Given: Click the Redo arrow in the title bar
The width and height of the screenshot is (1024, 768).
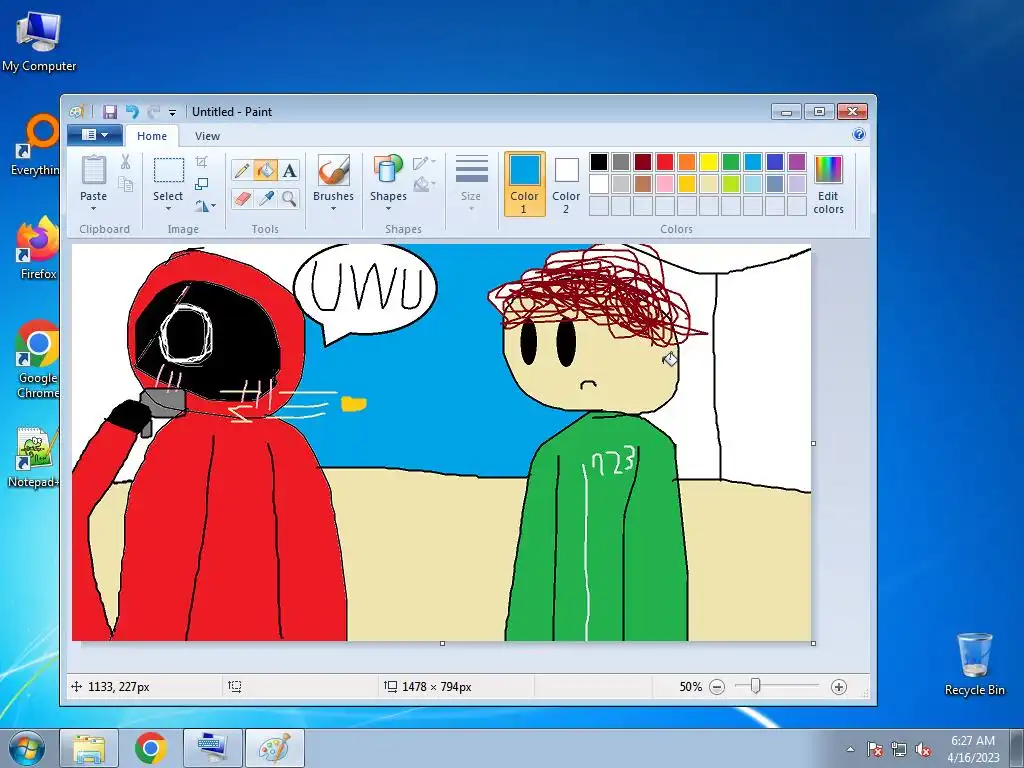Looking at the screenshot, I should [x=153, y=112].
